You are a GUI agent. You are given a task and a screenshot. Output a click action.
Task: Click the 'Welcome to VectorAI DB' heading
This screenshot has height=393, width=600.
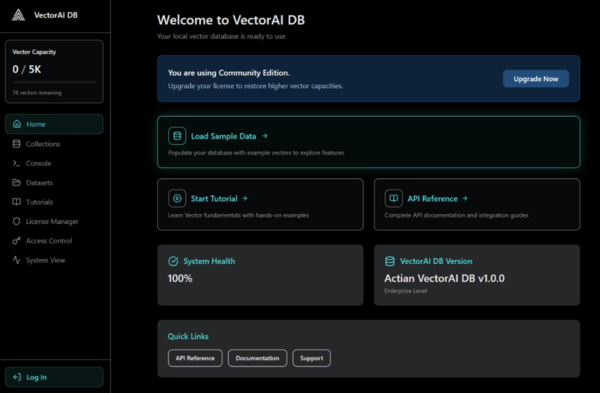(x=231, y=20)
